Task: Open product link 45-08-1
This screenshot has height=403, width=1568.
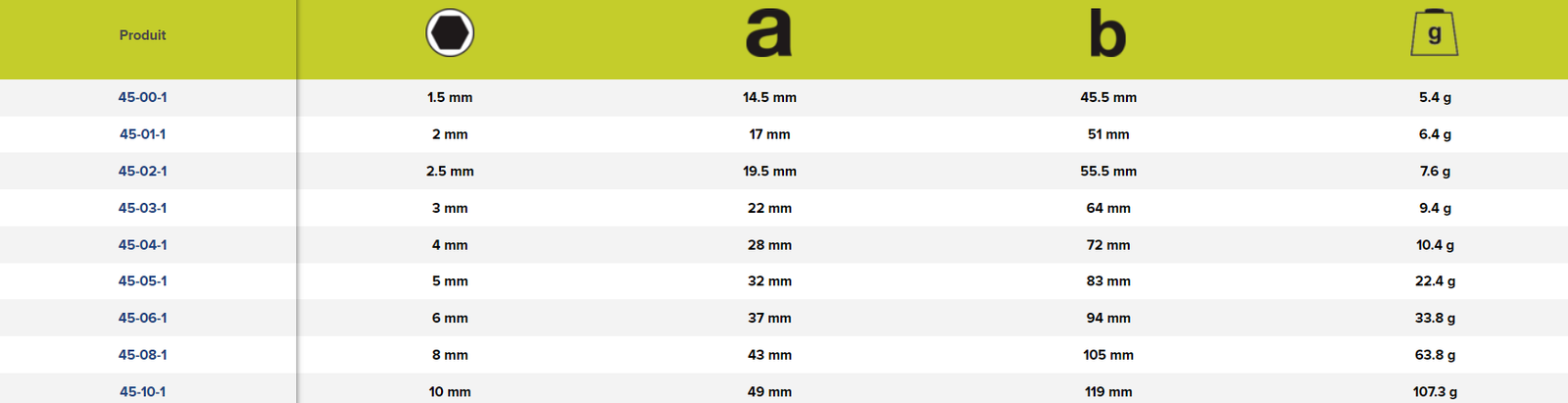Action: (x=143, y=355)
